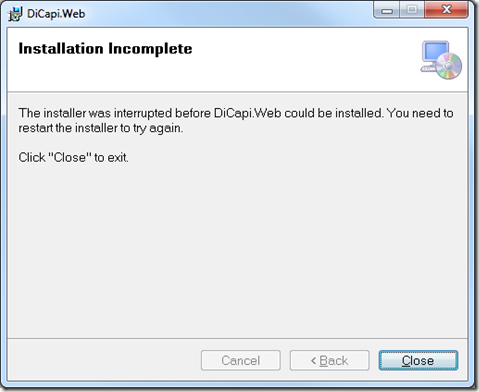The image size is (479, 392).
Task: Click the DiCapi.Web title bar text
Action: tap(56, 14)
